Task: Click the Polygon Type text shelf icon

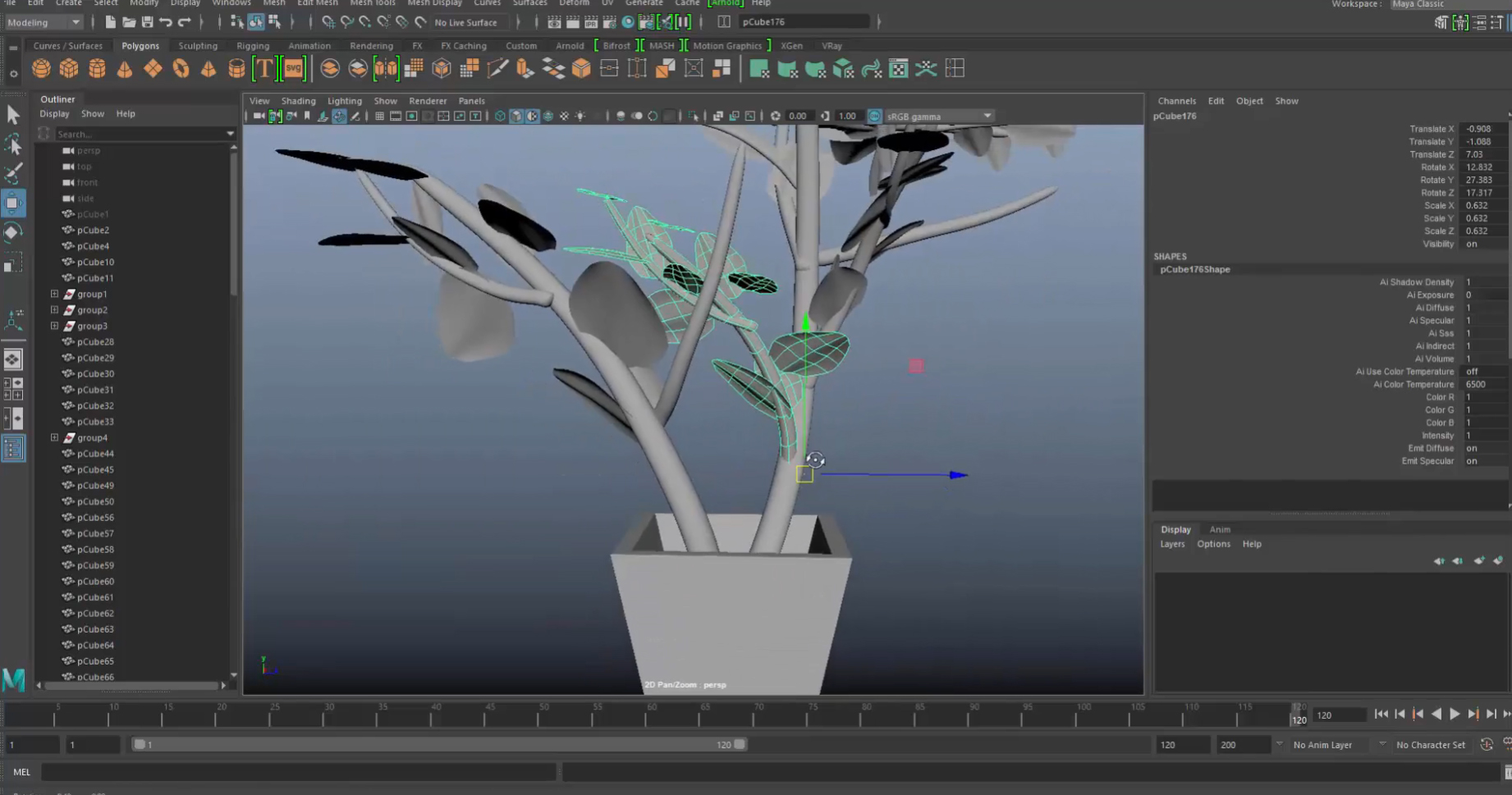Action: tap(264, 69)
